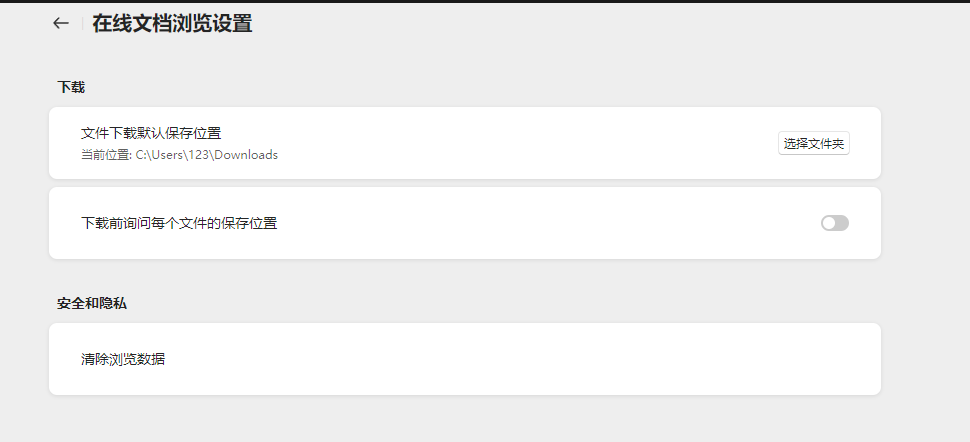Screen dimensions: 970x442
Task: Click the dark strip at window top
Action: [485, 1]
